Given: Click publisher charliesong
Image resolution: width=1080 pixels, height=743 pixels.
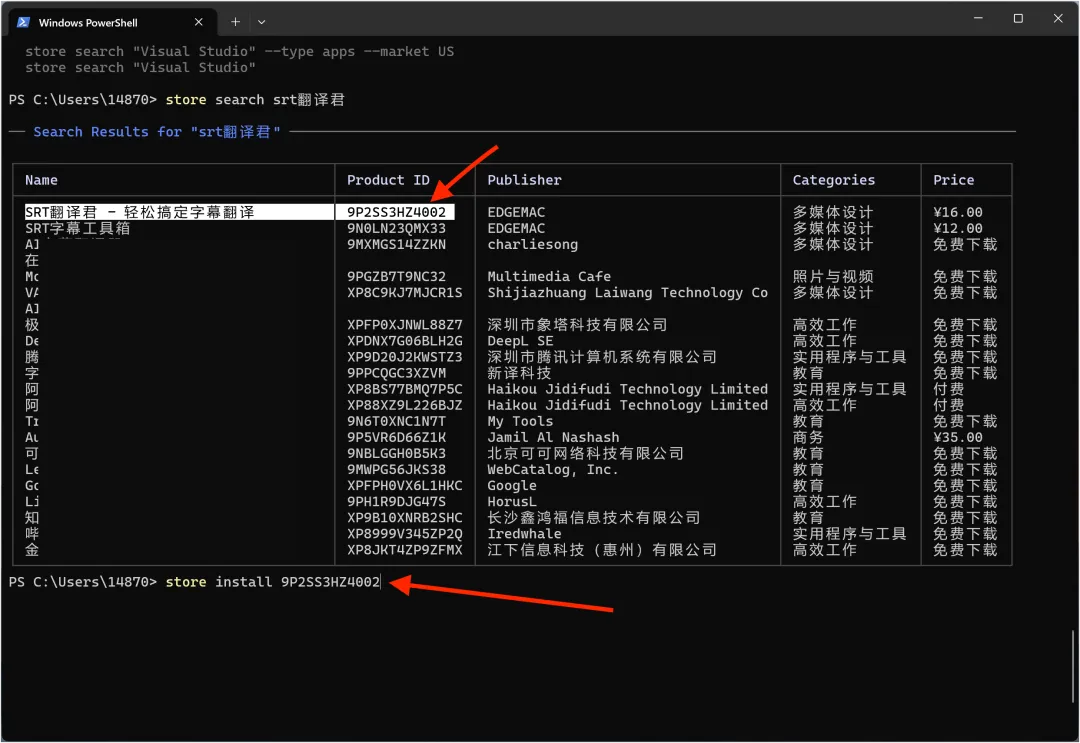Looking at the screenshot, I should coord(532,244).
